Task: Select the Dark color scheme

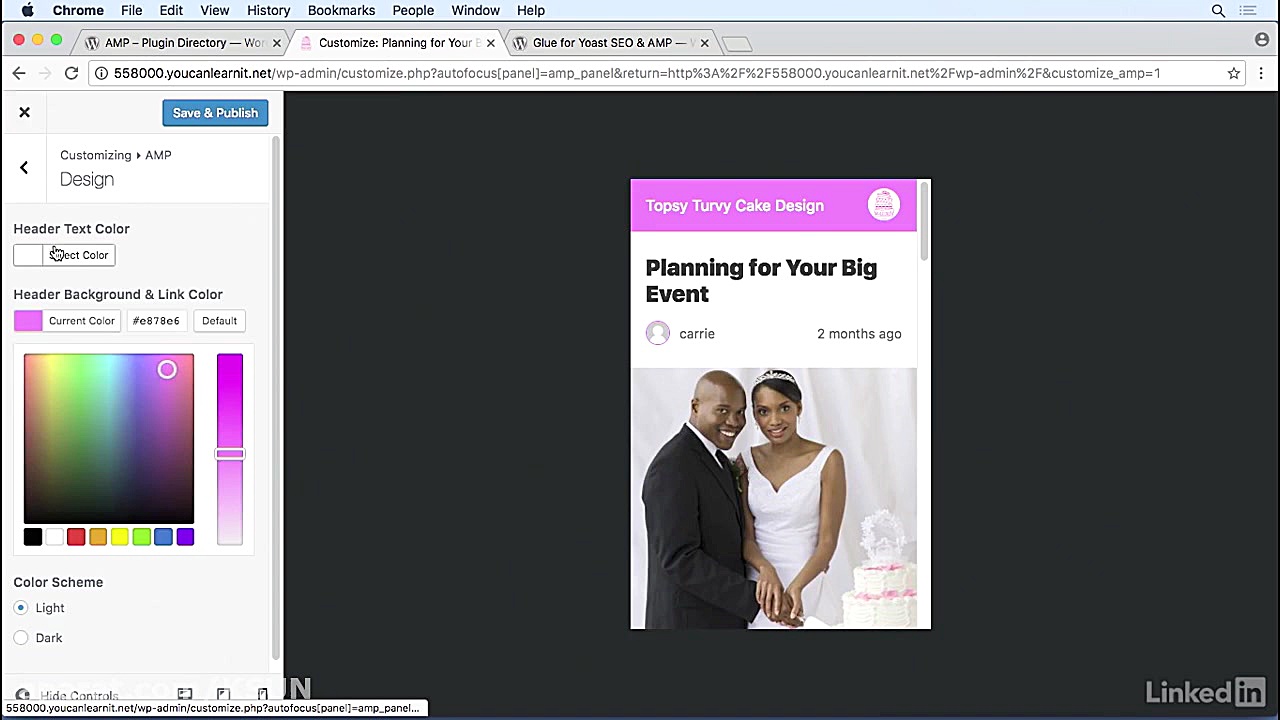Action: click(x=21, y=638)
